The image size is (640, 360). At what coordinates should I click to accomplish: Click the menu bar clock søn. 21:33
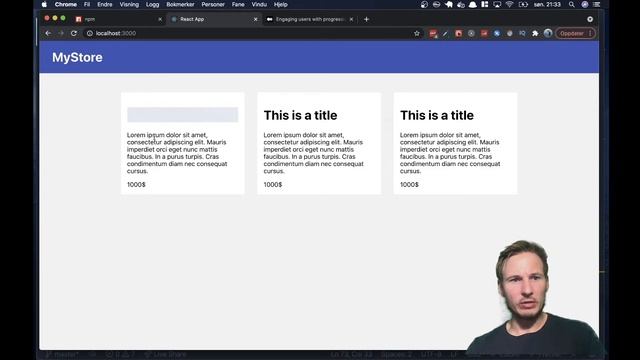547,4
